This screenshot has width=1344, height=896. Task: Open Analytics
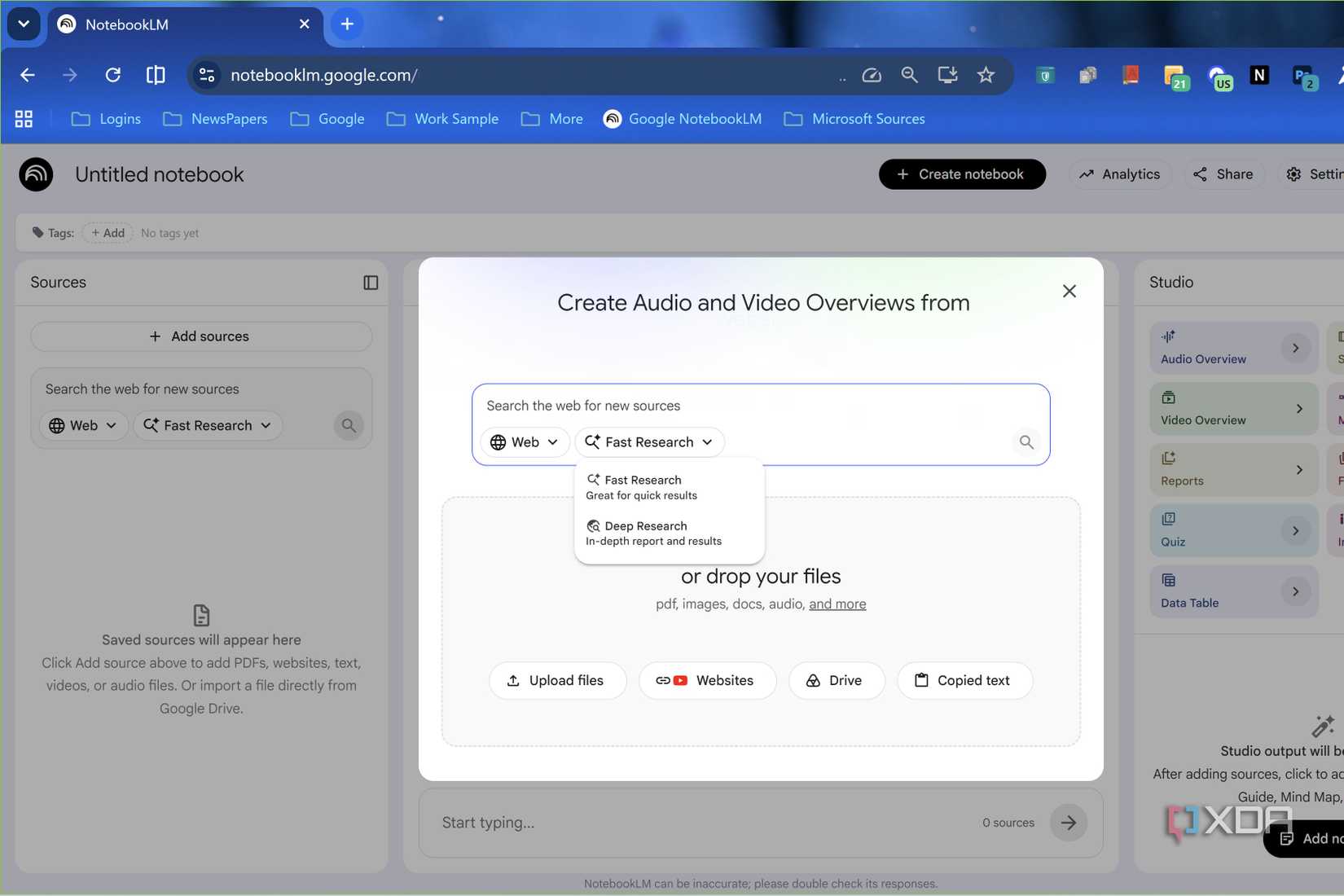(1119, 174)
